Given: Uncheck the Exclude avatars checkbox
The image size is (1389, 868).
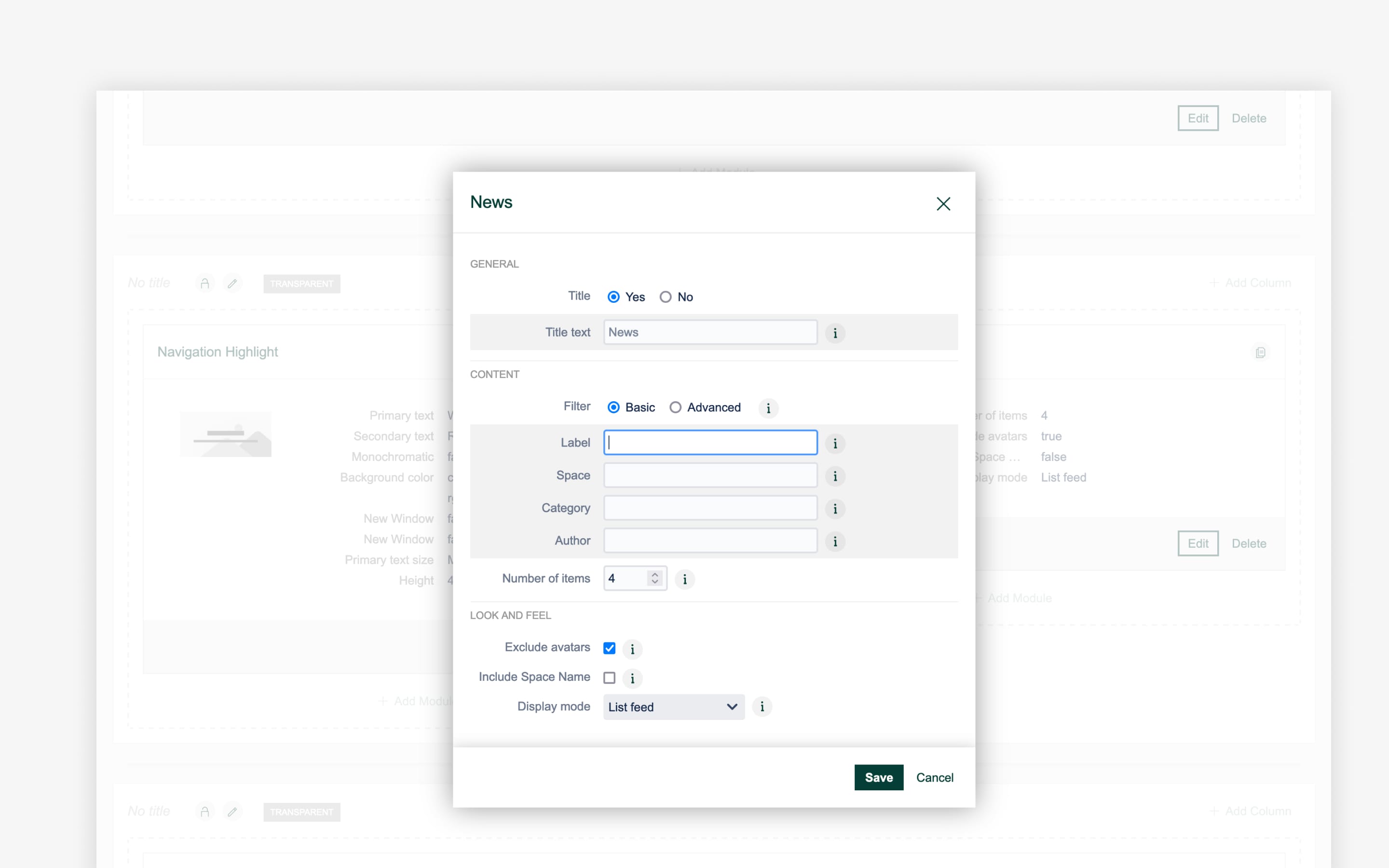Looking at the screenshot, I should tap(609, 648).
